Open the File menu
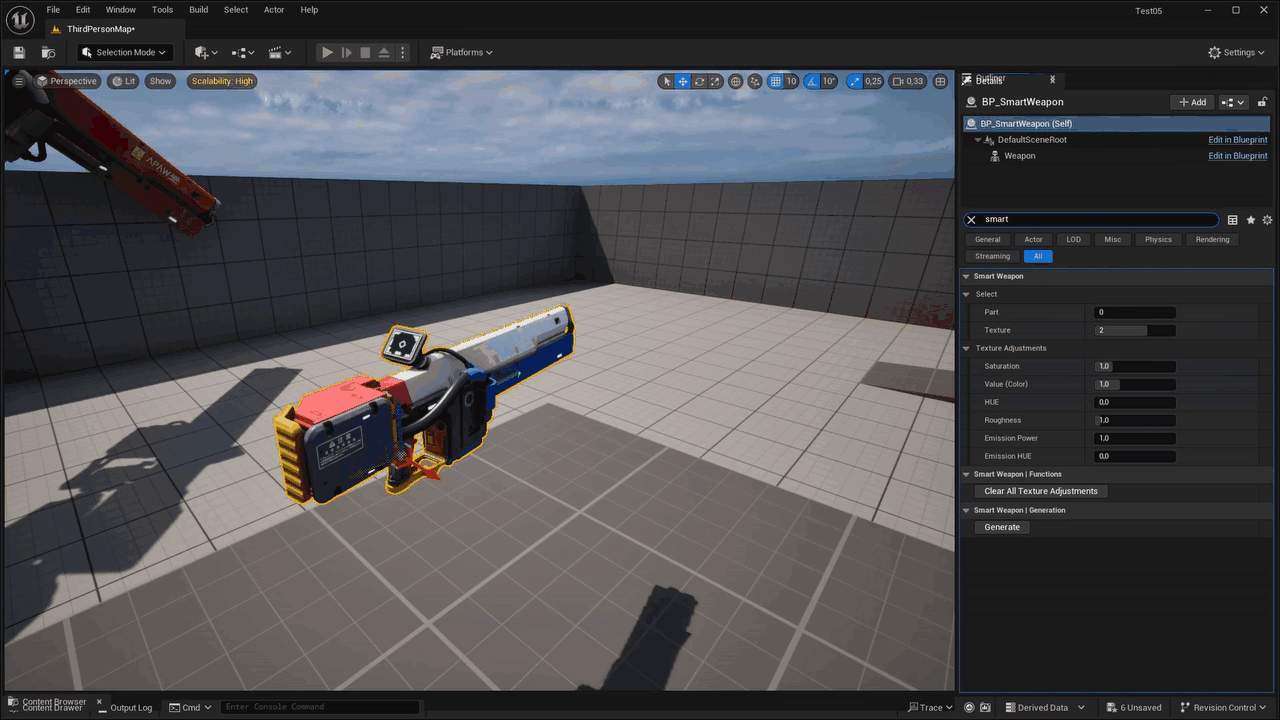Image resolution: width=1280 pixels, height=720 pixels. [53, 10]
